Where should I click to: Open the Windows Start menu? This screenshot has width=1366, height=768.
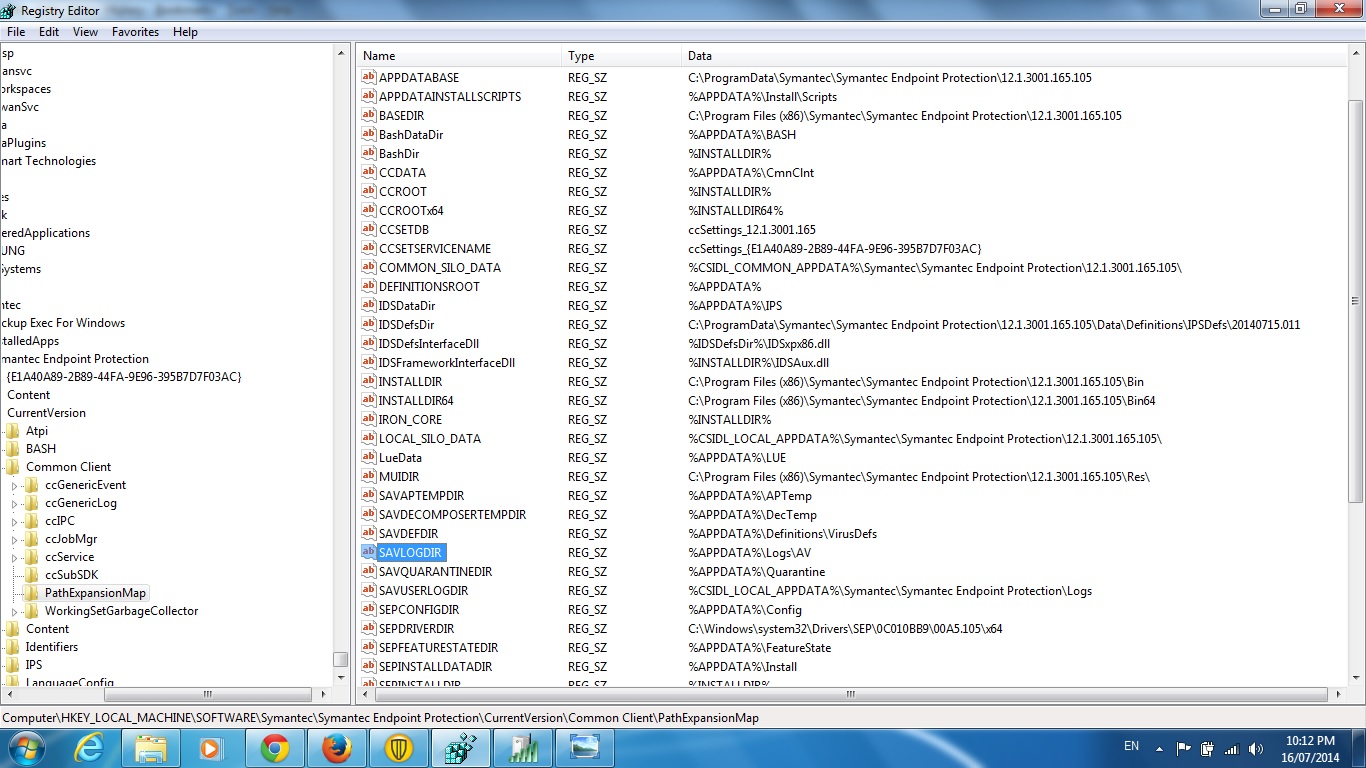[x=25, y=748]
